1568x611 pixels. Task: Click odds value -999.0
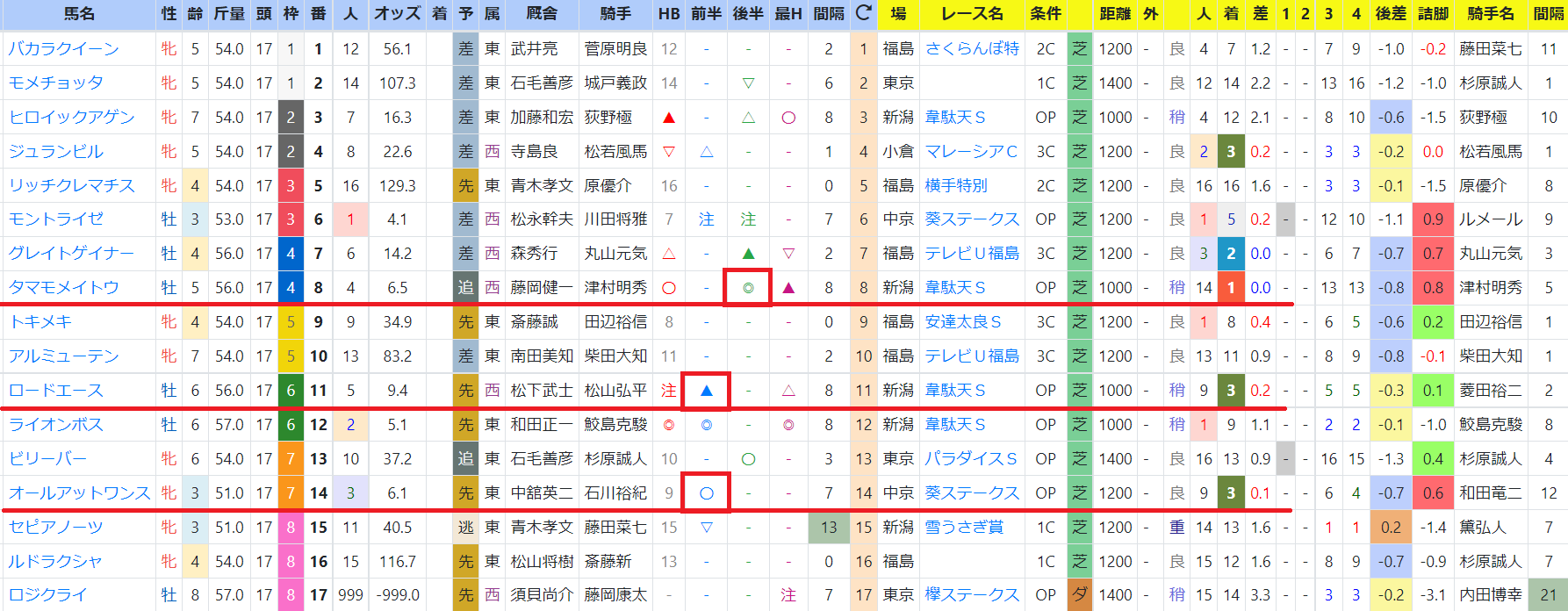point(398,595)
